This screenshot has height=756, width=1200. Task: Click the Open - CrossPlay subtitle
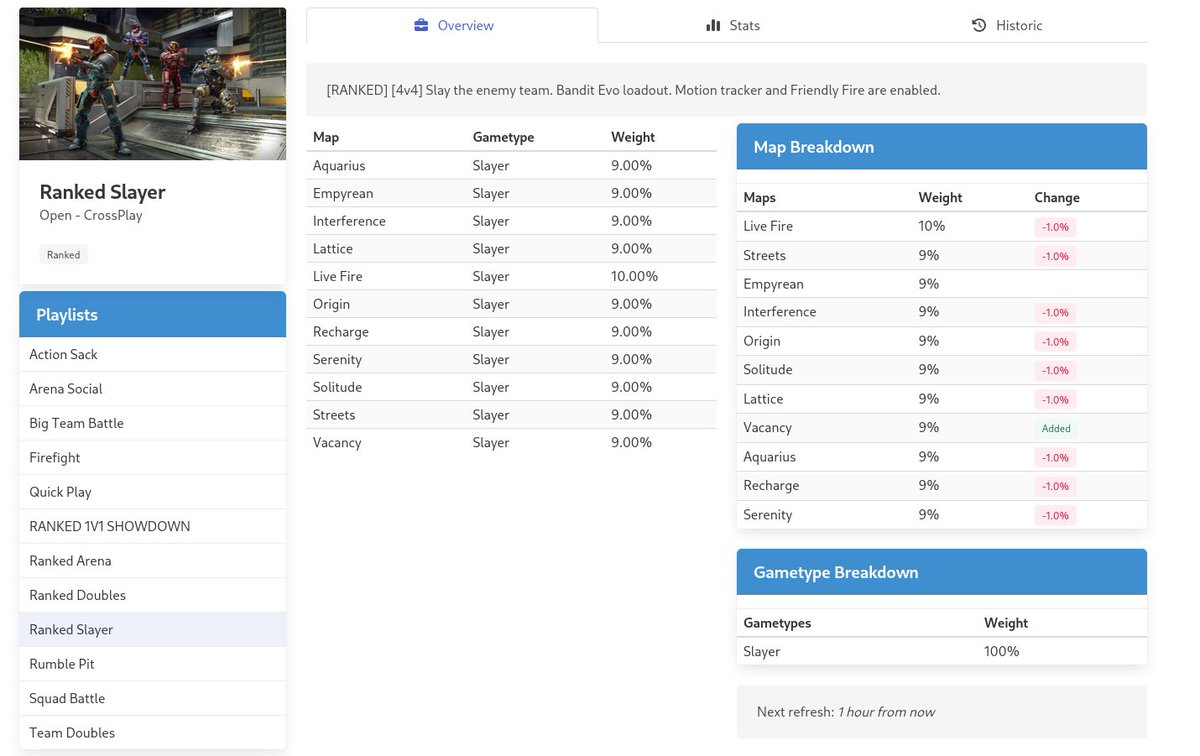pyautogui.click(x=91, y=215)
